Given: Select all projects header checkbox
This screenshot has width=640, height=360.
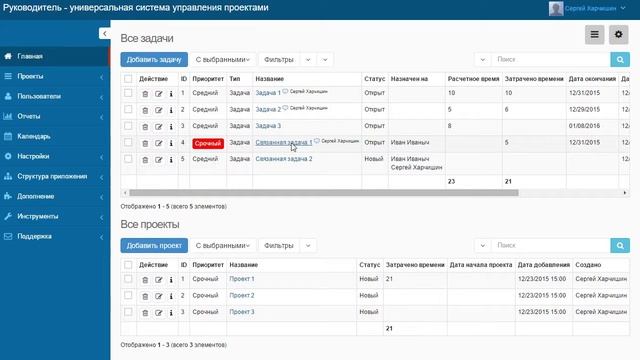Looking at the screenshot, I should click(x=128, y=265).
